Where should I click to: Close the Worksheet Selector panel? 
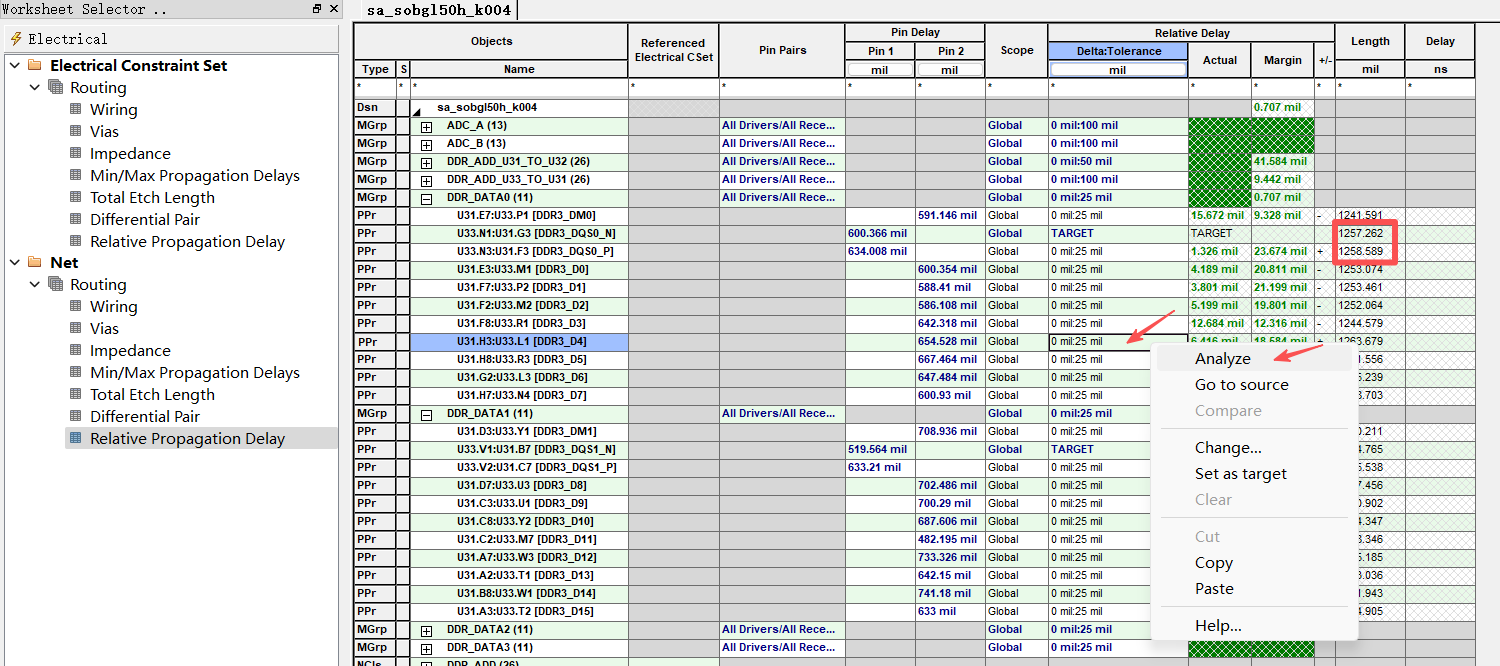333,9
